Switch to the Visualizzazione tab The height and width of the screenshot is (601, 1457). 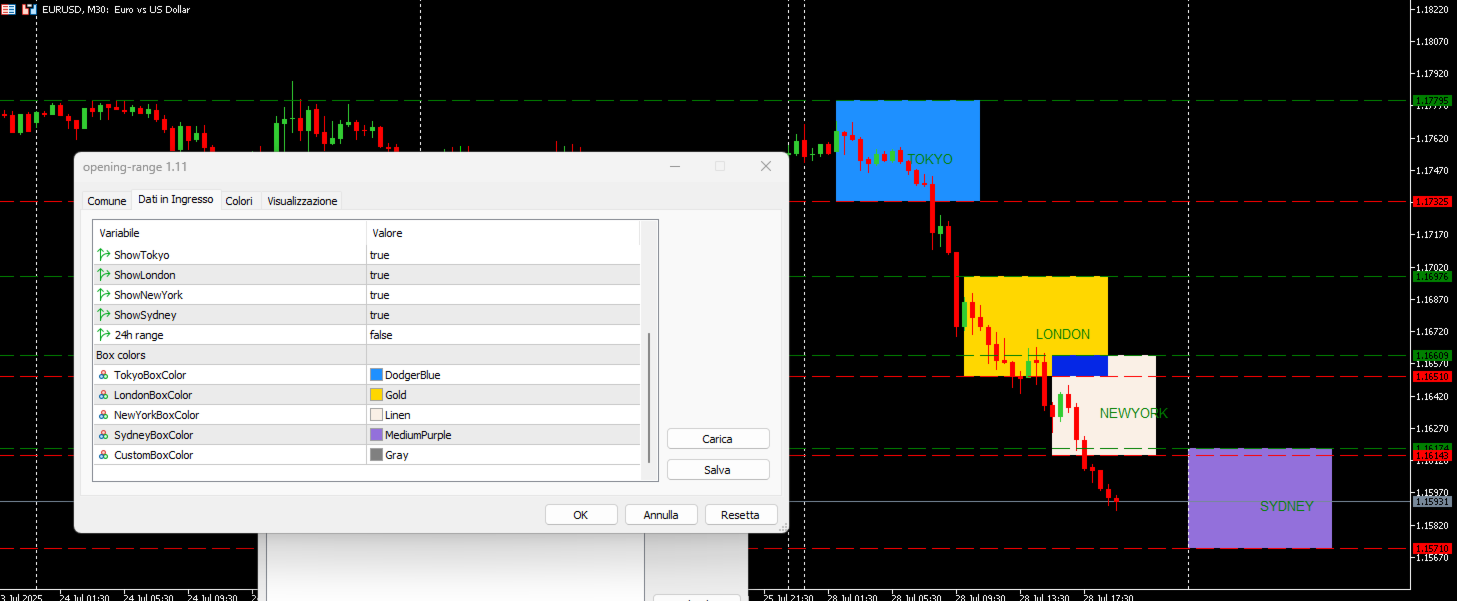302,201
